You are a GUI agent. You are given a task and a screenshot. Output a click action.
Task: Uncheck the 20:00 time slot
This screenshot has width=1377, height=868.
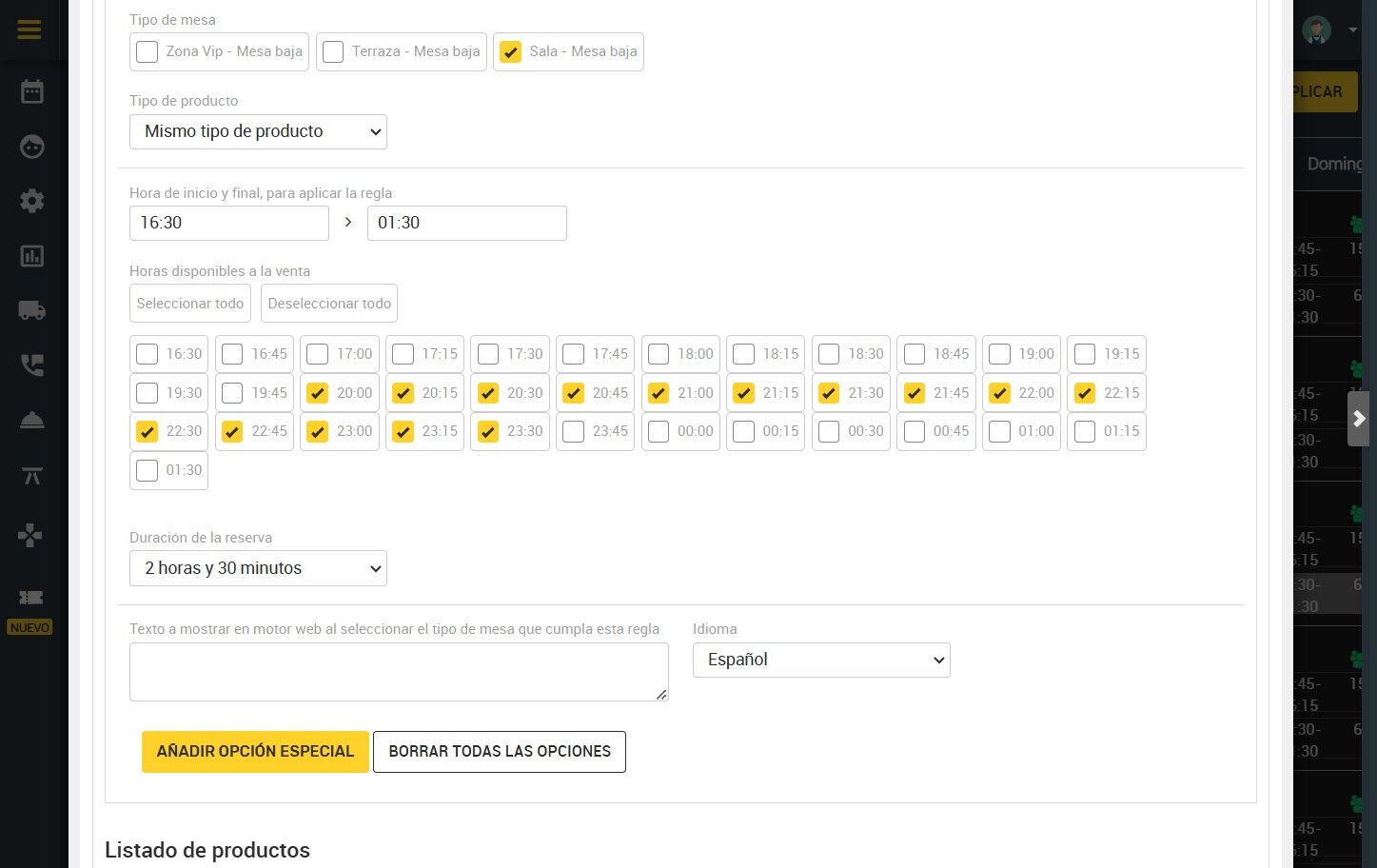318,393
